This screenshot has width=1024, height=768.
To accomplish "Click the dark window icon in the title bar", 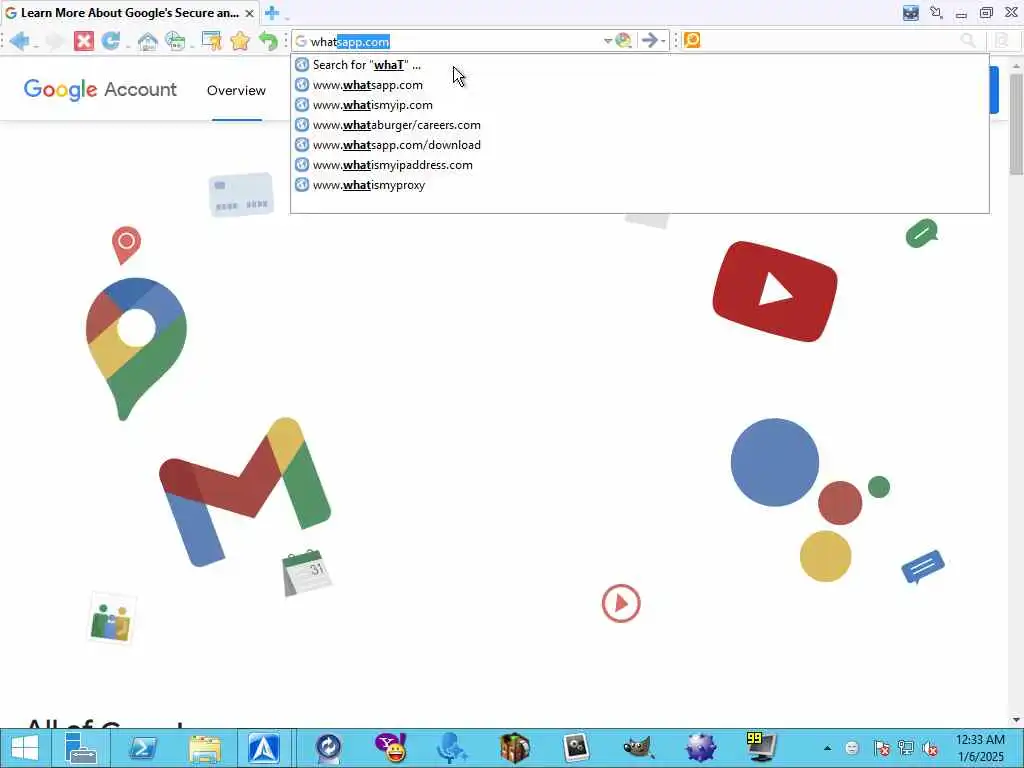I will tap(911, 13).
